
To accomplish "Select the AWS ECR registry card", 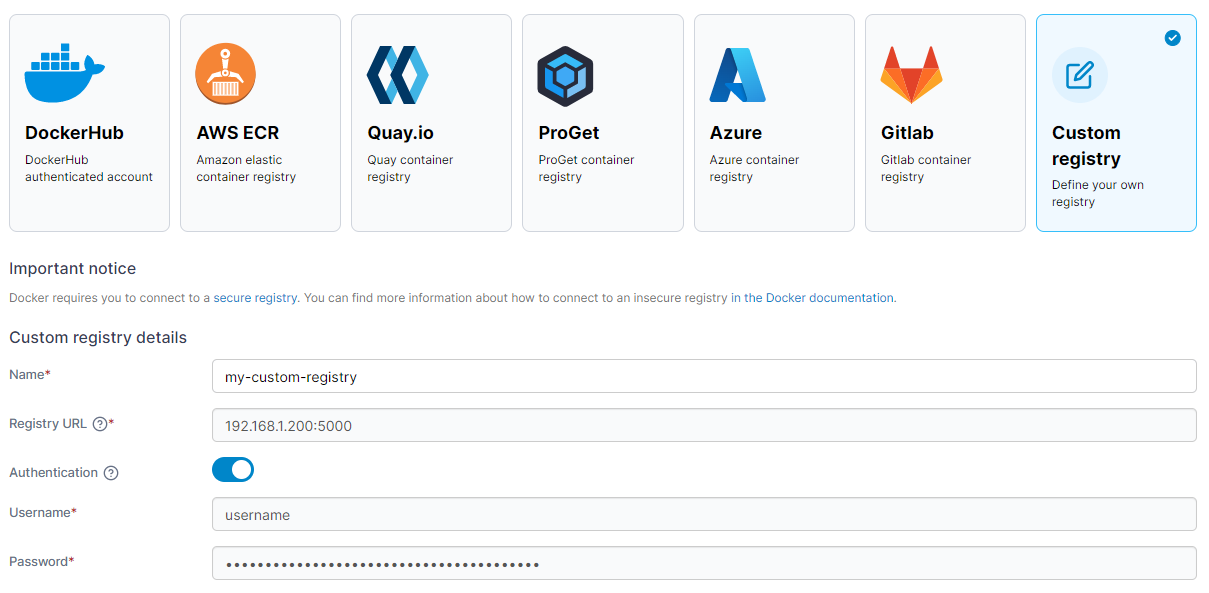I will pyautogui.click(x=260, y=122).
